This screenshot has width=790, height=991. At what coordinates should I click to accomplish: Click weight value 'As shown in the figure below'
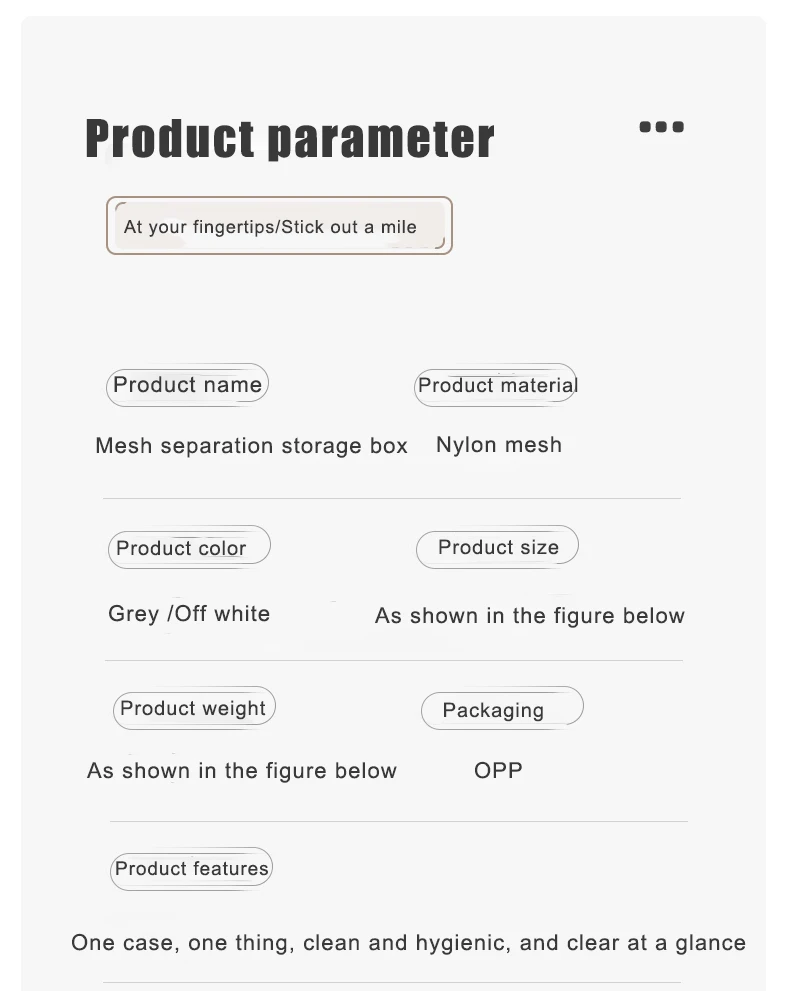tap(242, 771)
